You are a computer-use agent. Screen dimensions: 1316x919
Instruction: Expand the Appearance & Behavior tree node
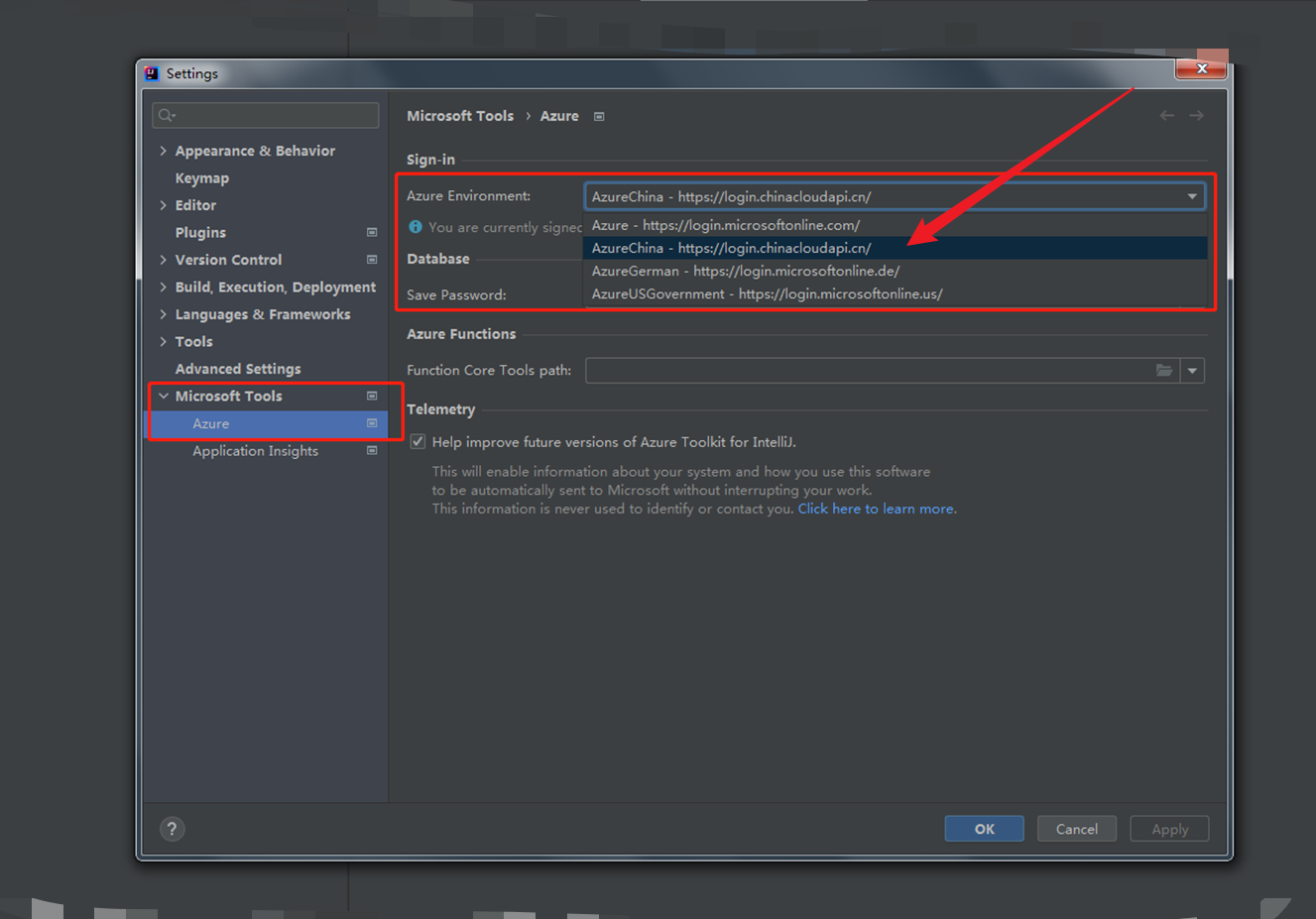coord(163,151)
